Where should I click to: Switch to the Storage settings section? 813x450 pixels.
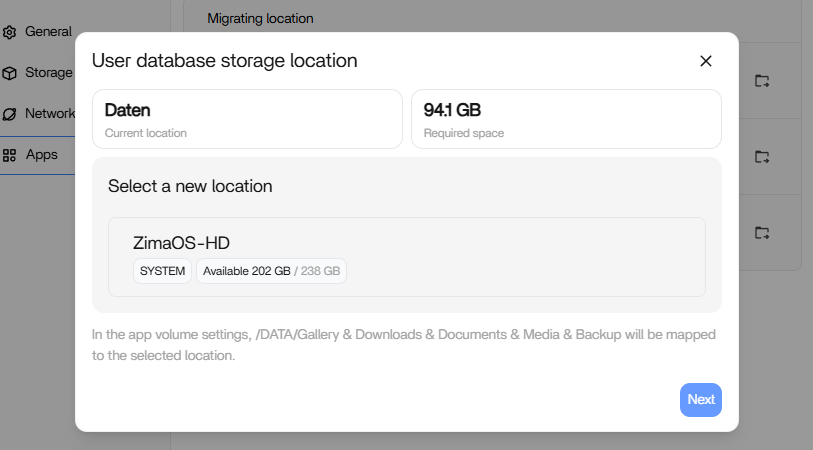click(48, 73)
